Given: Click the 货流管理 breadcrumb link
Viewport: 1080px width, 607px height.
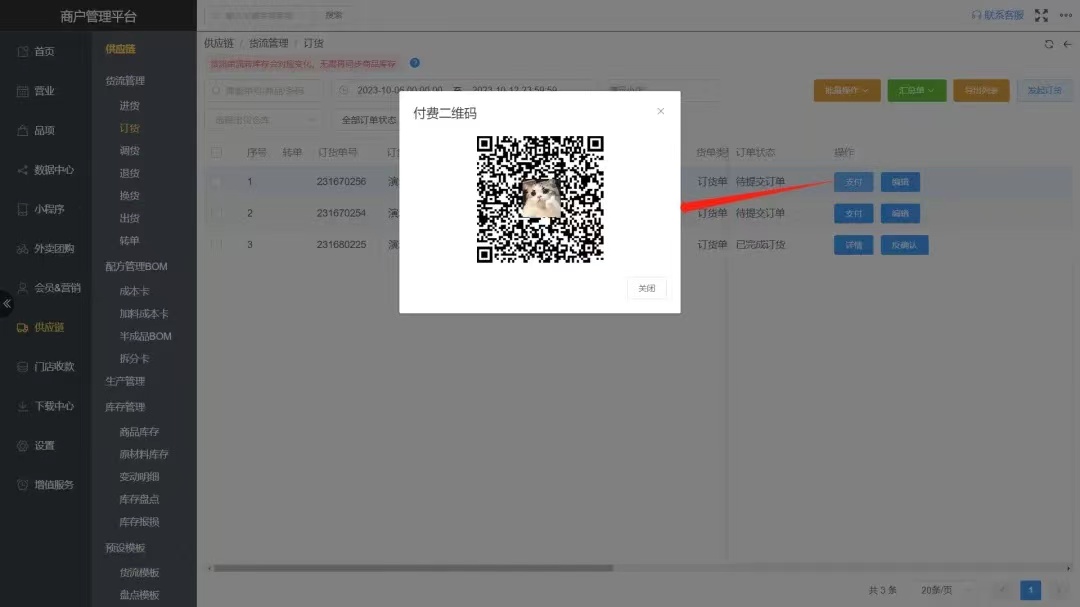Looking at the screenshot, I should coord(269,43).
